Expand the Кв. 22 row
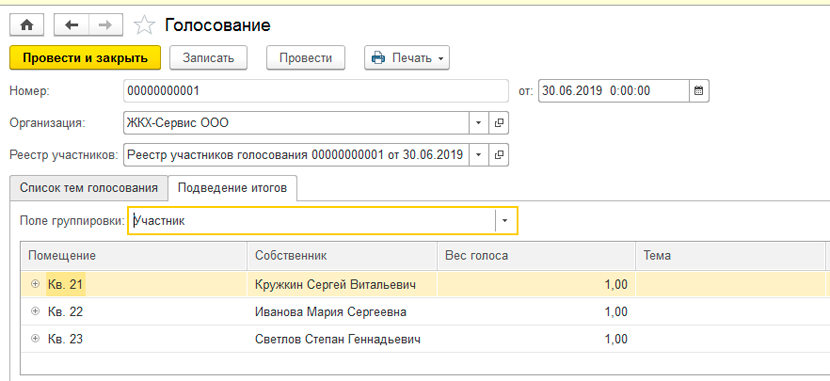The height and width of the screenshot is (381, 830). click(x=36, y=312)
